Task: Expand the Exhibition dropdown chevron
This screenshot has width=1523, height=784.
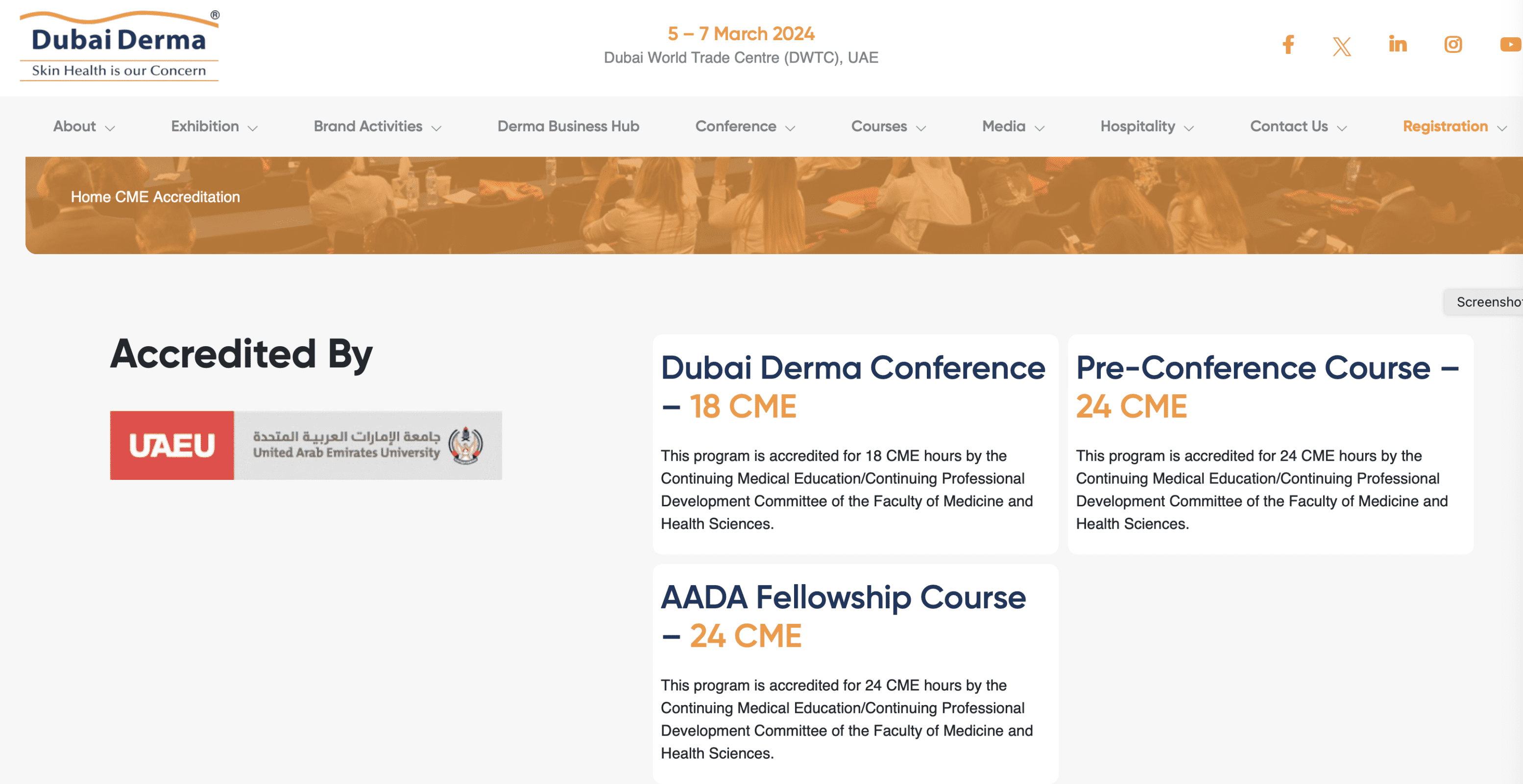Action: tap(252, 128)
